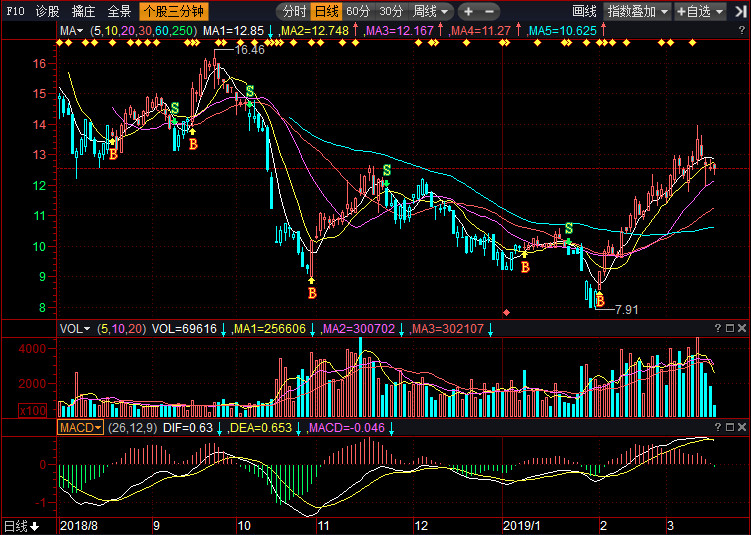Viewport: 751px width, 535px height.
Task: Click the red B buy signal near 7.91 low
Action: [600, 298]
